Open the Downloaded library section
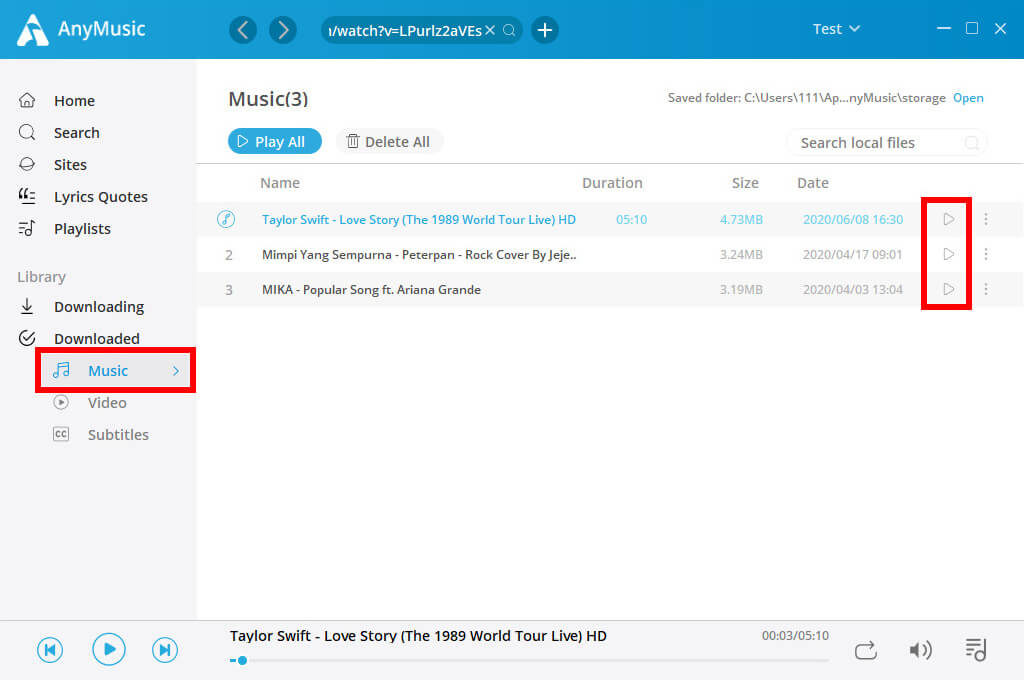This screenshot has width=1024, height=680. pyautogui.click(x=97, y=338)
